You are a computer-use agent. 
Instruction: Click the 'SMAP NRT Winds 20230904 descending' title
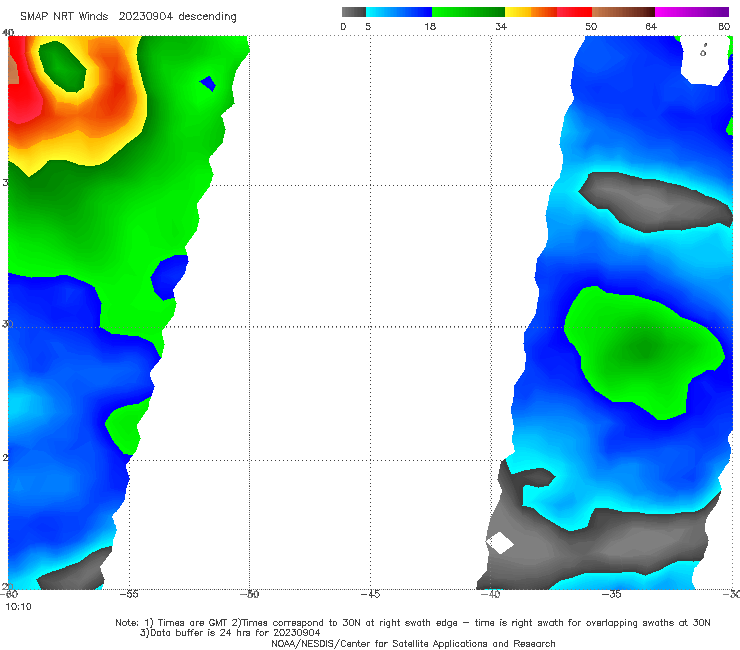(x=128, y=16)
